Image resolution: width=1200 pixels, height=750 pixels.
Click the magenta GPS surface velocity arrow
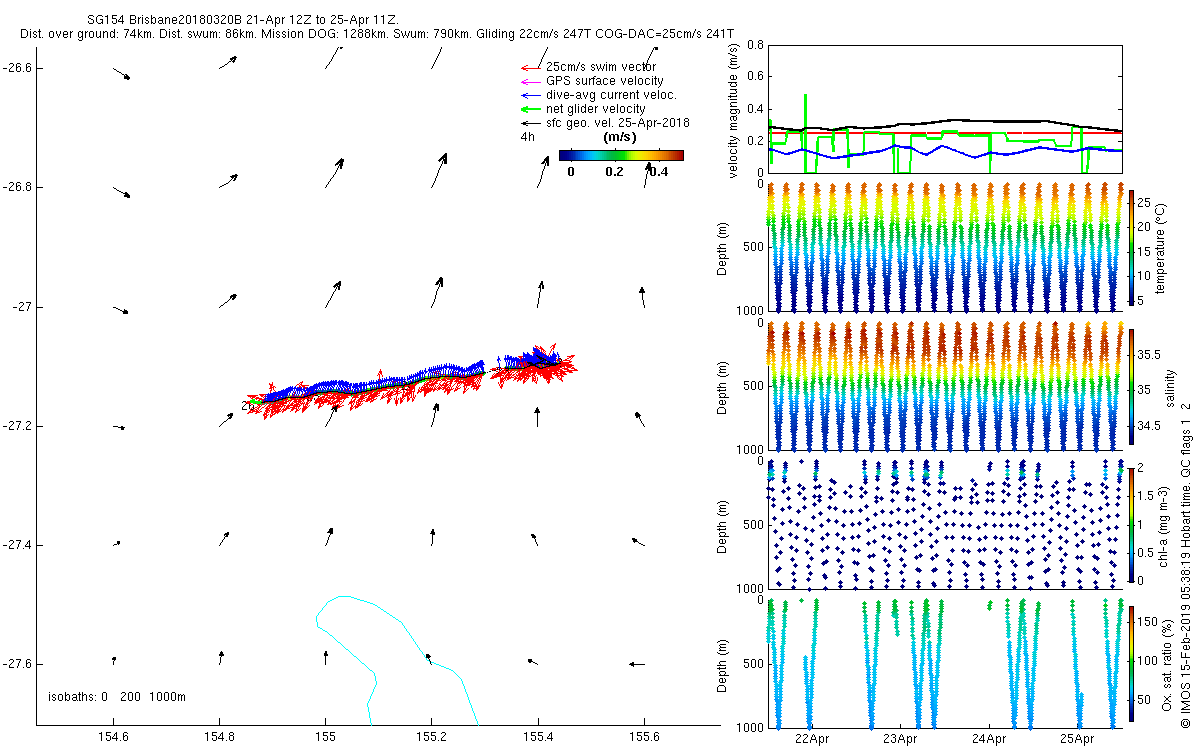coord(530,81)
